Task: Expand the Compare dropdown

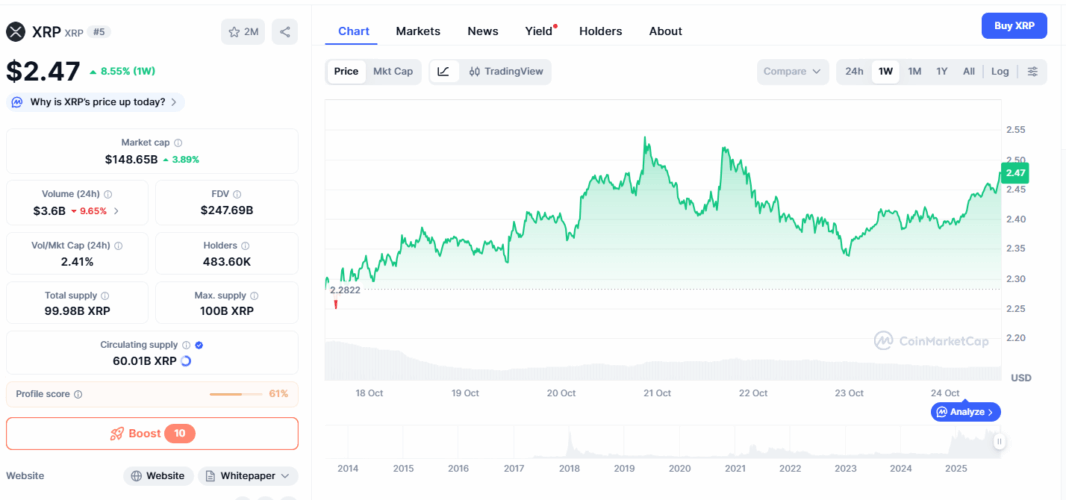Action: [x=792, y=71]
